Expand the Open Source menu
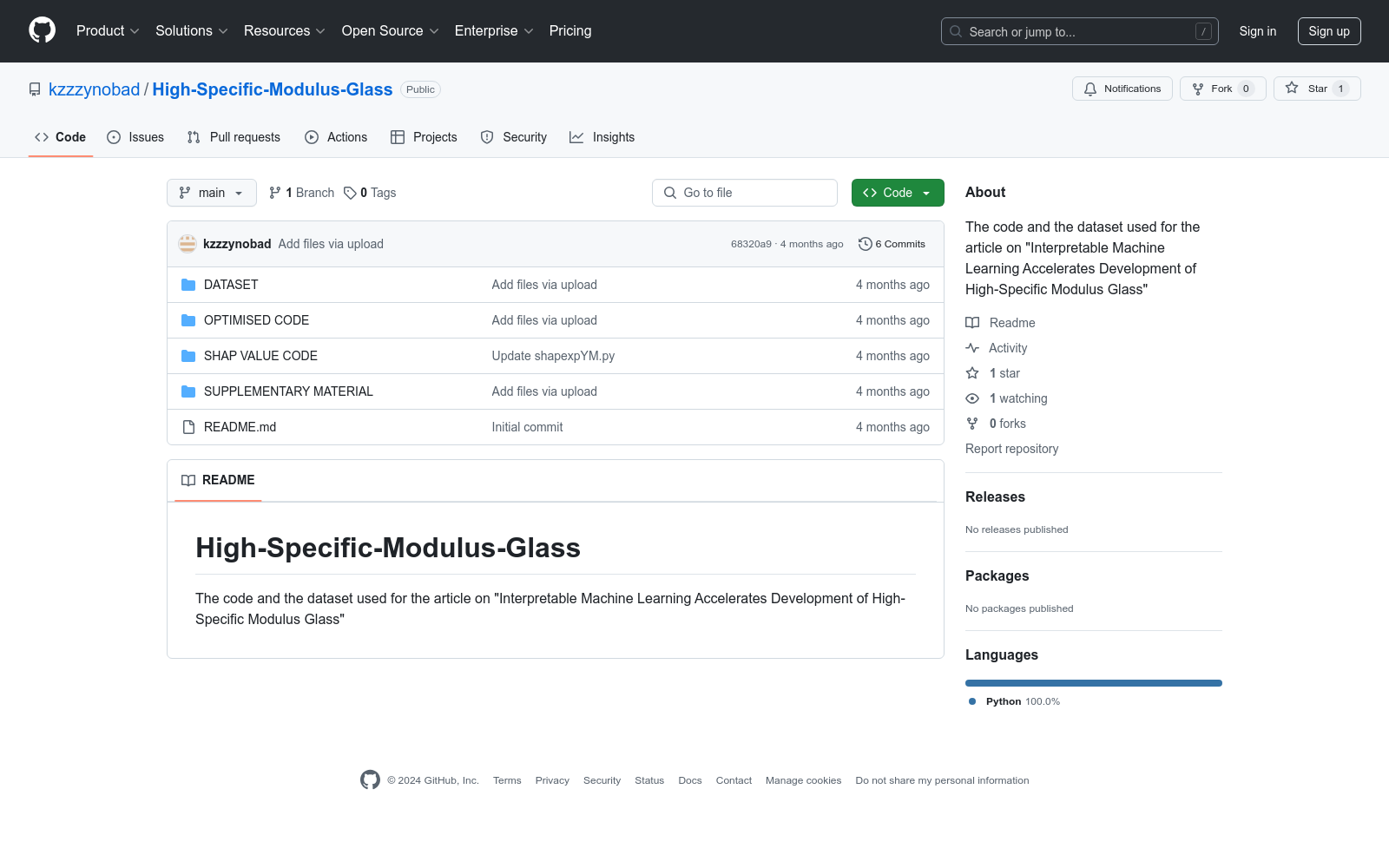Viewport: 1389px width, 868px height. click(391, 30)
